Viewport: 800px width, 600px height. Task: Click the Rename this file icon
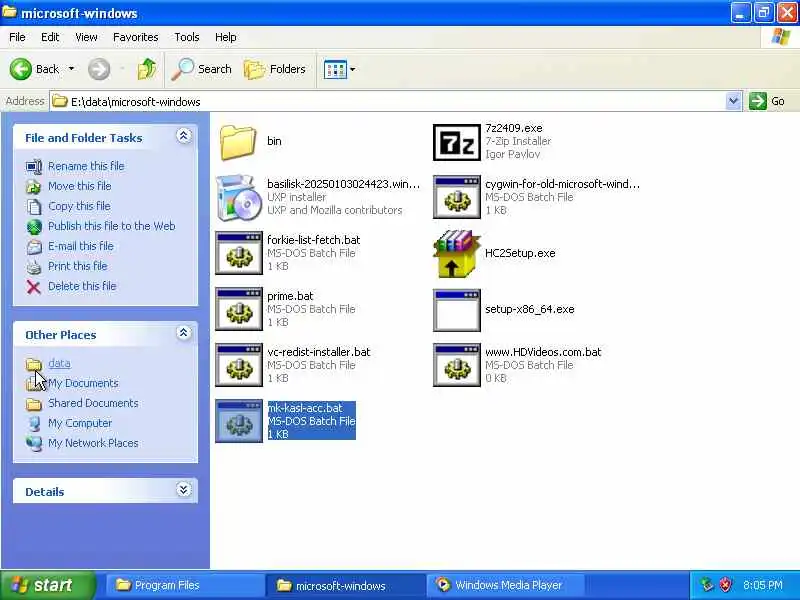click(34, 166)
